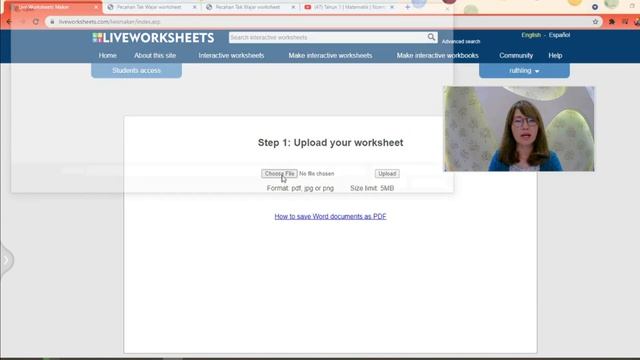Click the browser address bar URL
The width and height of the screenshot is (640, 360).
[109, 22]
